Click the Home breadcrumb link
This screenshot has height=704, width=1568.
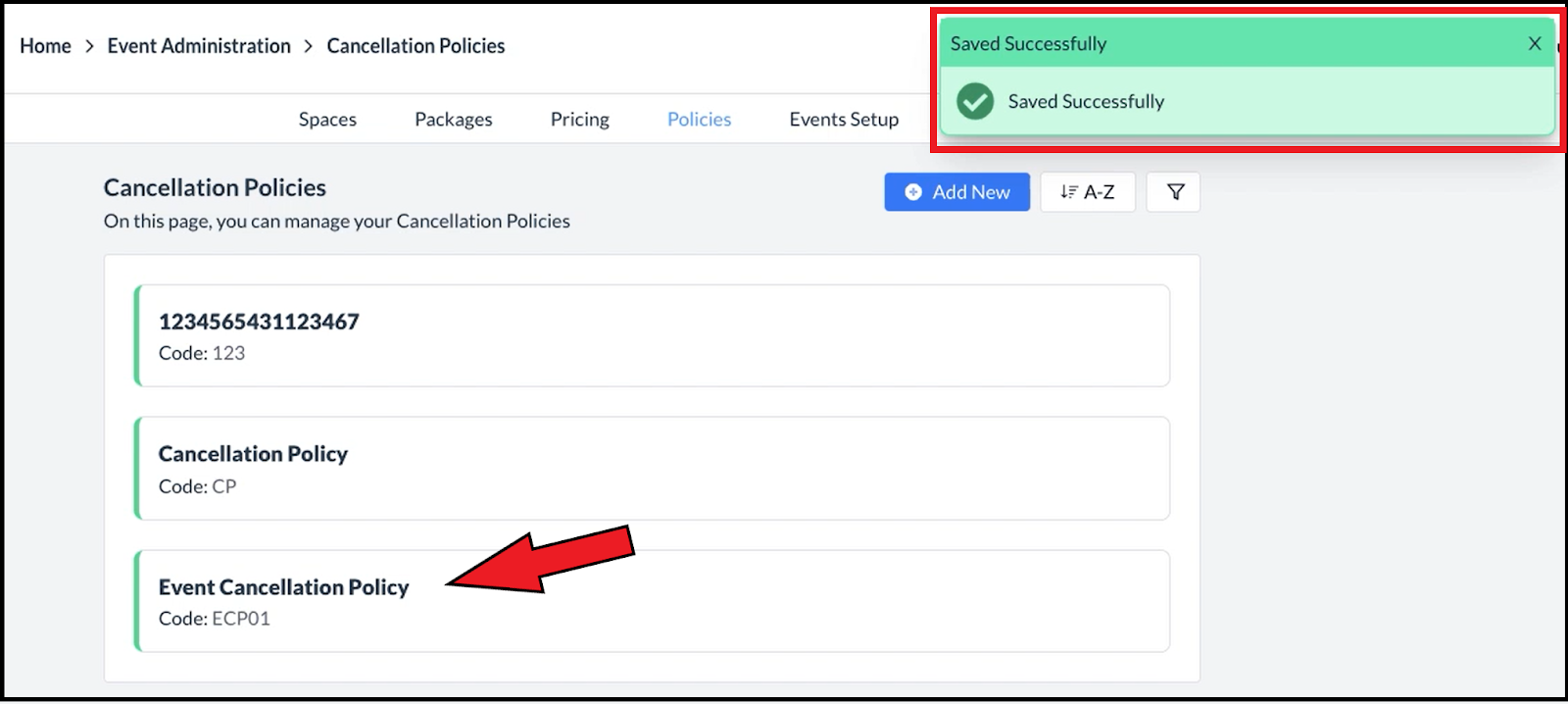[x=45, y=46]
